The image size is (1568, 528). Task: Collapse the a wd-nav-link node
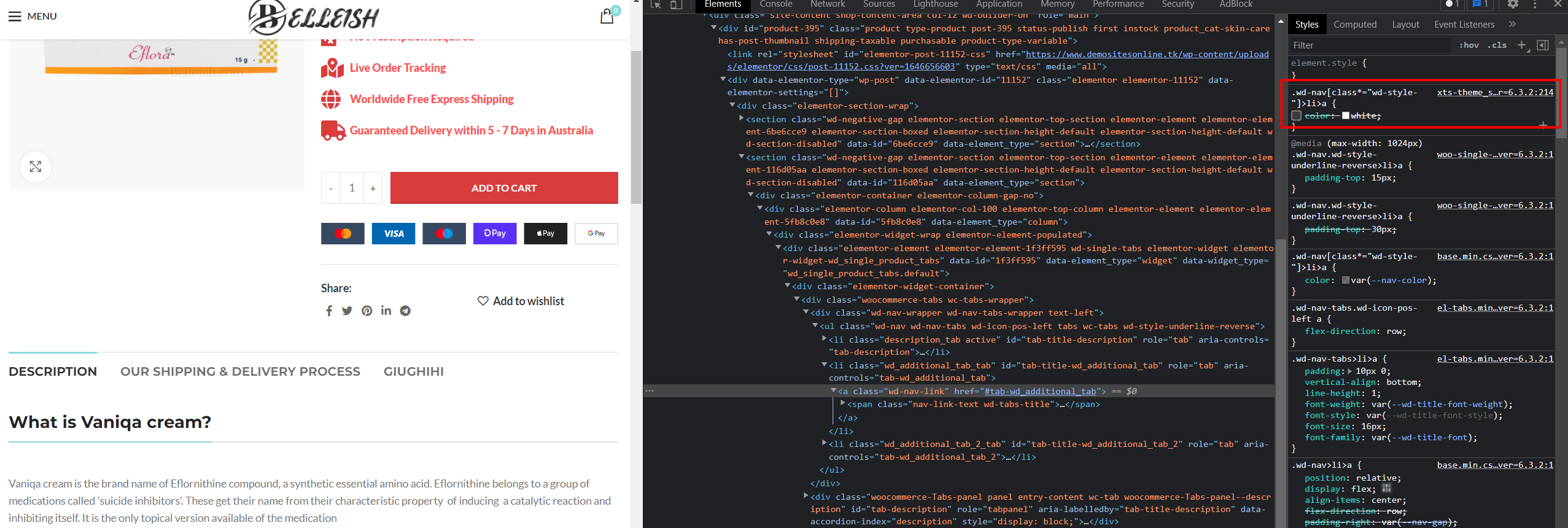pyautogui.click(x=833, y=390)
